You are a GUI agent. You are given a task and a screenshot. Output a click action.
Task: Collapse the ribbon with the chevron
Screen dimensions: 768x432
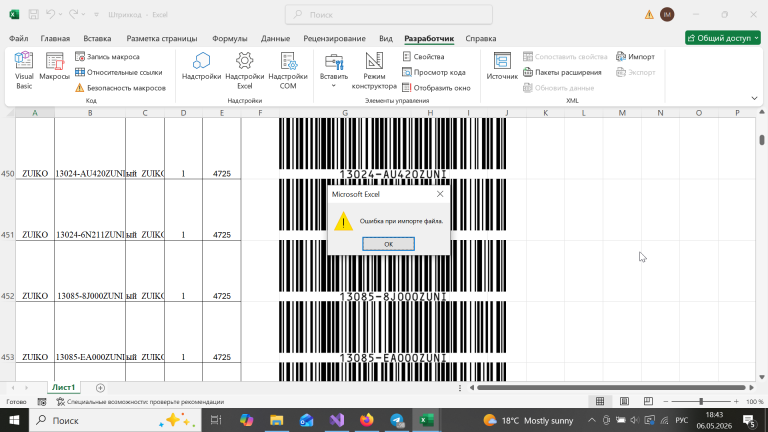tap(754, 98)
